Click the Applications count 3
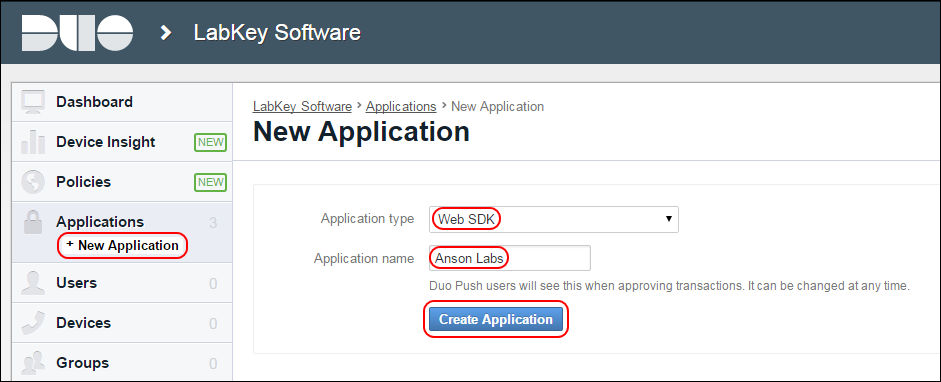 tap(213, 223)
